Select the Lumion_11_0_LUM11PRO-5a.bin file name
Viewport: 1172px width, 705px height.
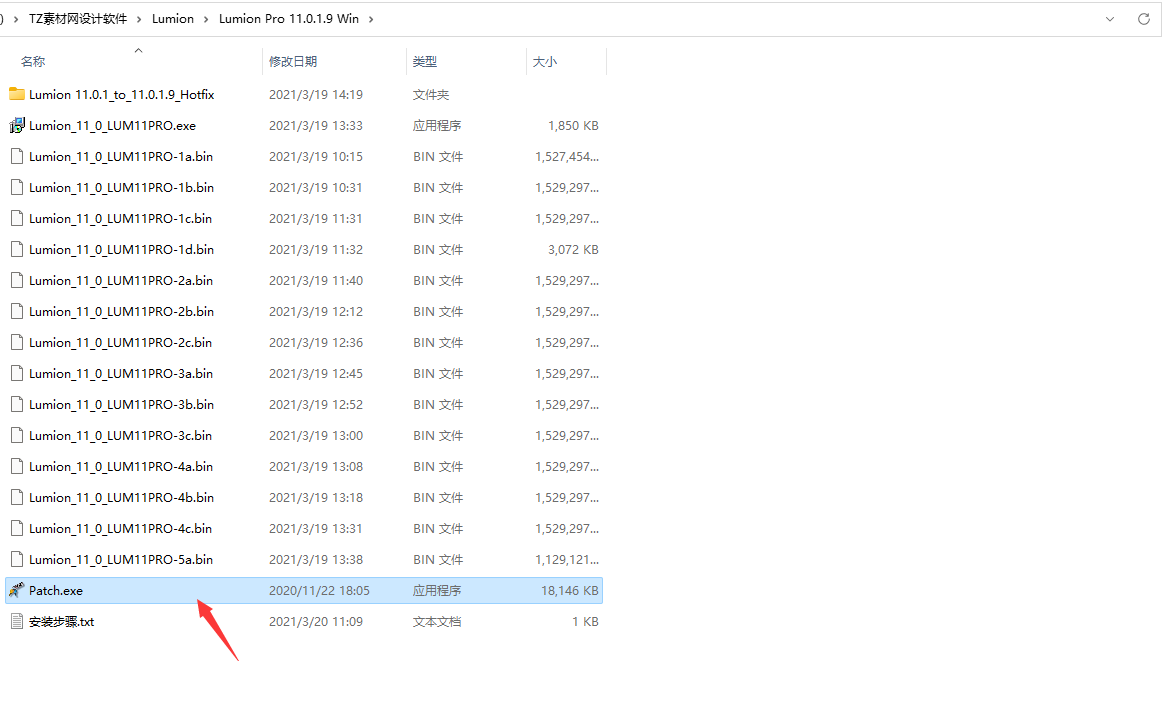[121, 560]
